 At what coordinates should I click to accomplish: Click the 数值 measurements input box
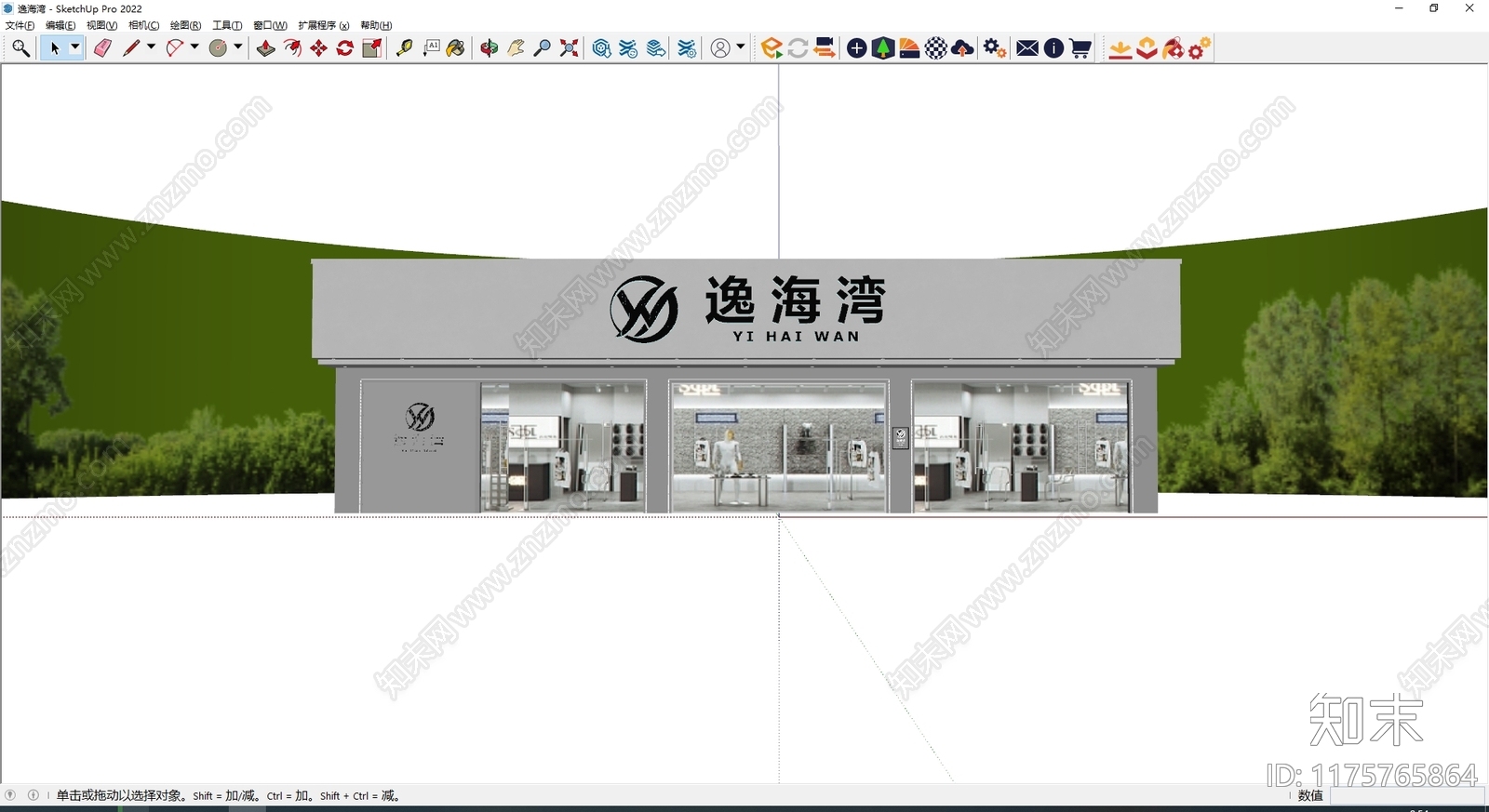coord(1406,796)
